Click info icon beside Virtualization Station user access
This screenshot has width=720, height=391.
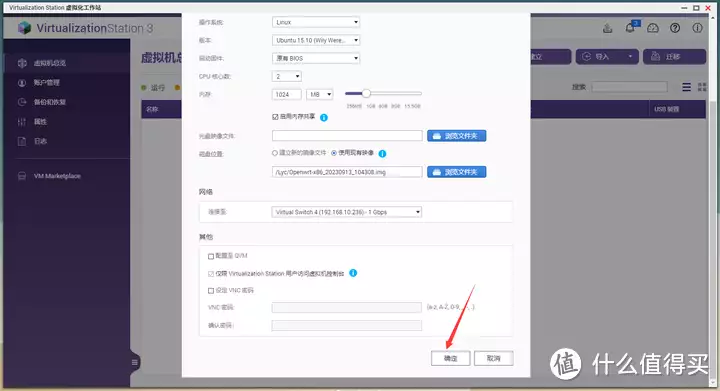pyautogui.click(x=353, y=273)
